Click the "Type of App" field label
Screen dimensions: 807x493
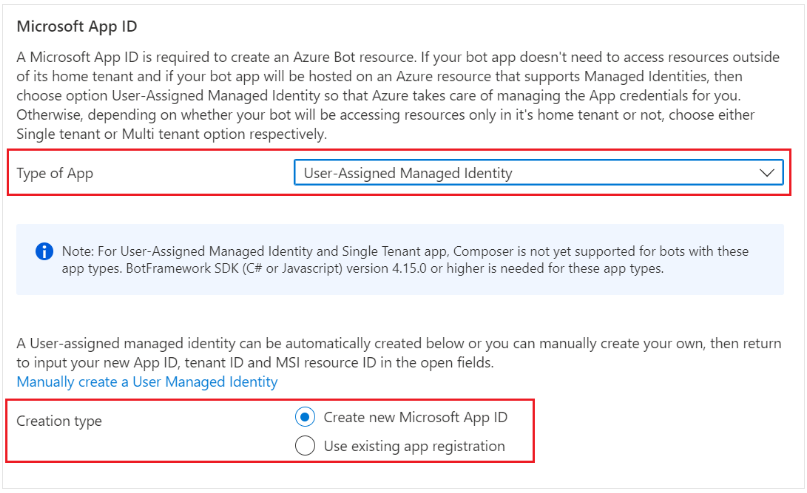pos(55,173)
